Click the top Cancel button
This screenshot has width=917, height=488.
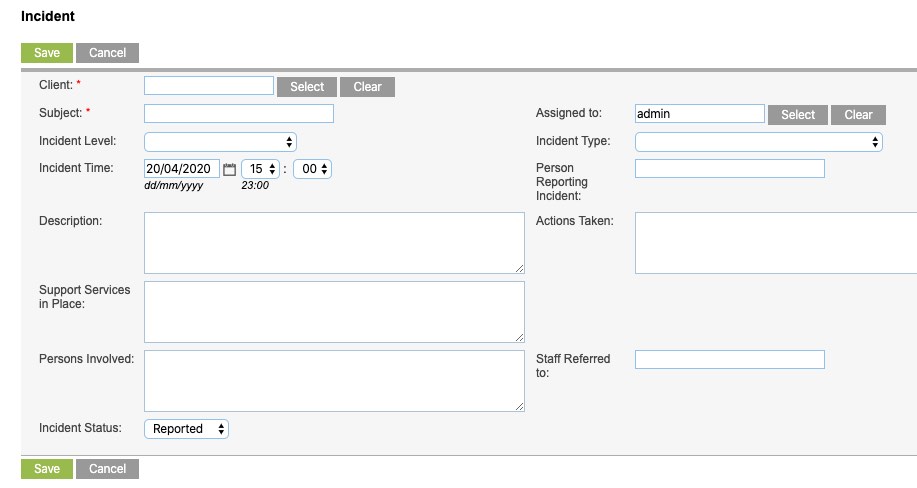click(108, 53)
